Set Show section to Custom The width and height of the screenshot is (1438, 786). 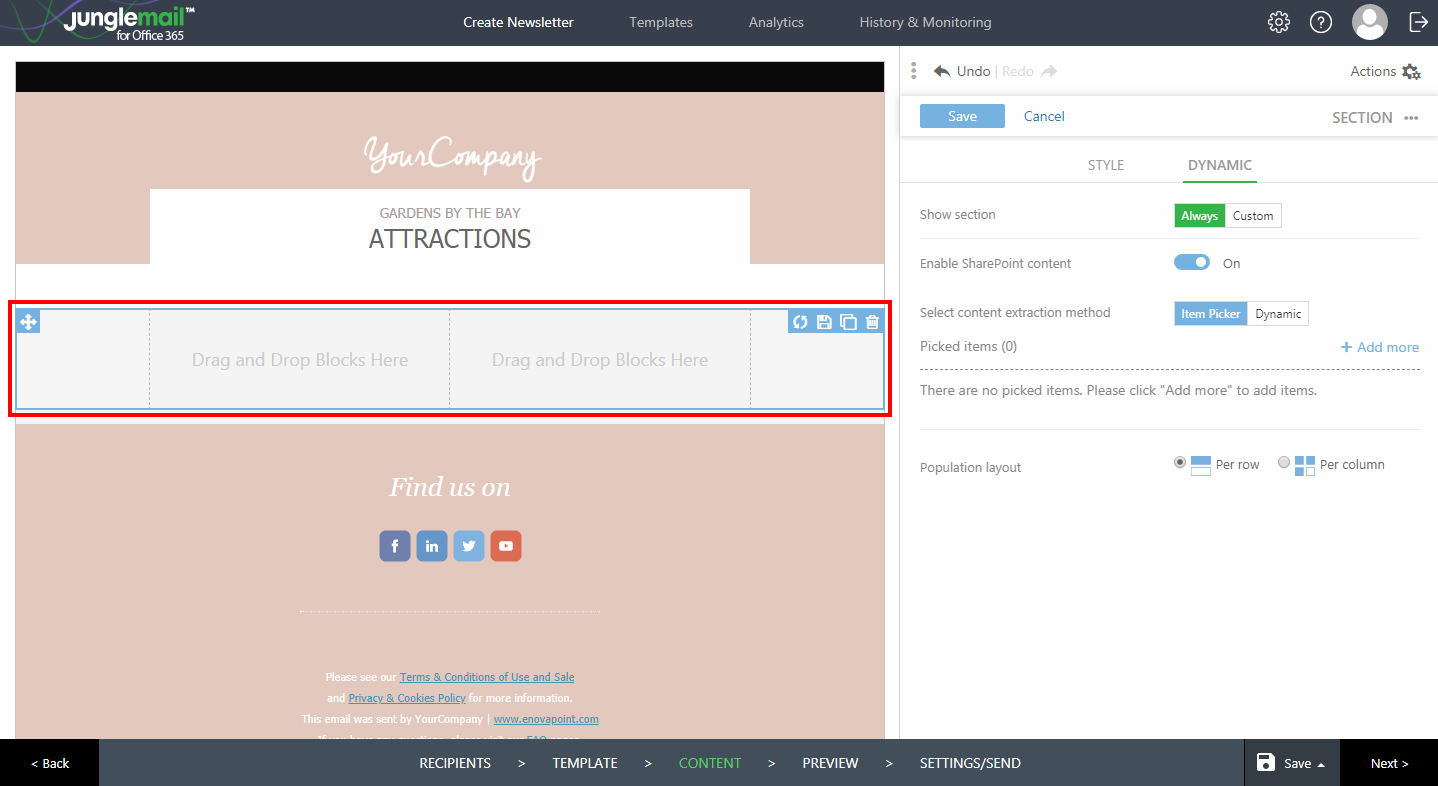pos(1253,215)
